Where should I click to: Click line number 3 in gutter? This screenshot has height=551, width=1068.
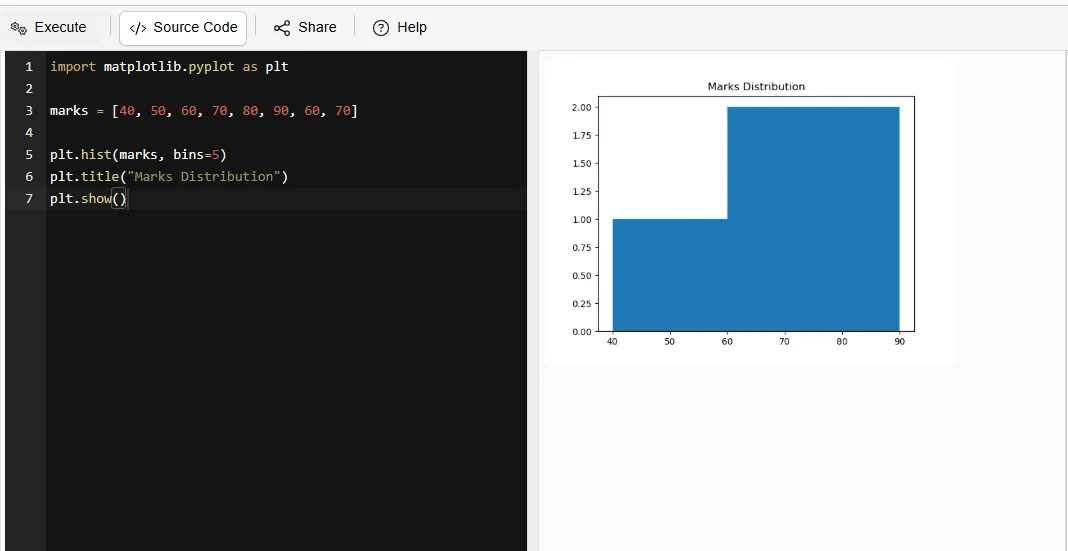pyautogui.click(x=29, y=110)
